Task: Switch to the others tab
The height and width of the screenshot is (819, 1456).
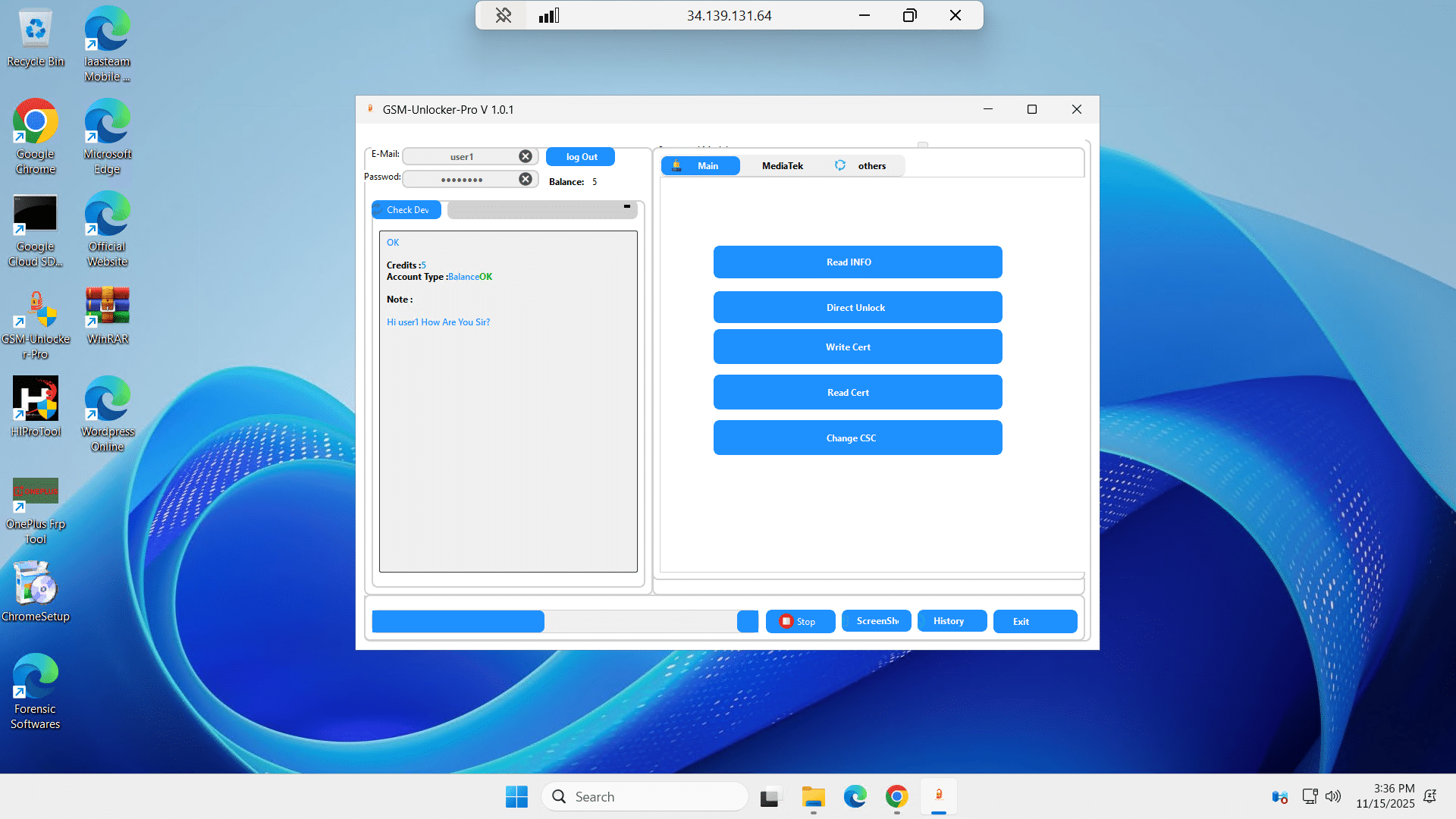Action: tap(871, 166)
